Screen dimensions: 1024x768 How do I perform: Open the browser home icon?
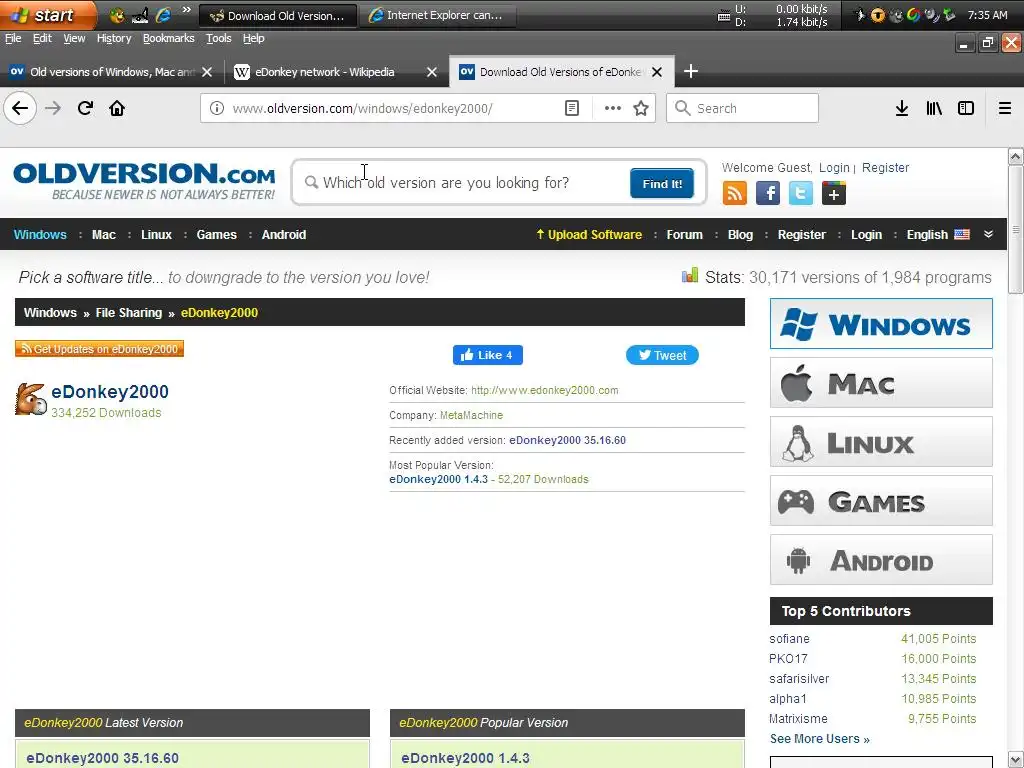117,108
